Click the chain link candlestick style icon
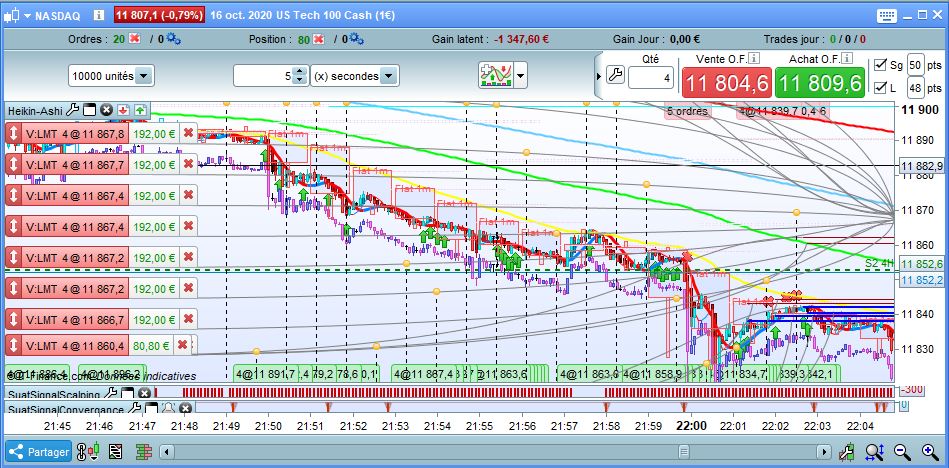Viewport: 949px width, 468px height. 89,451
